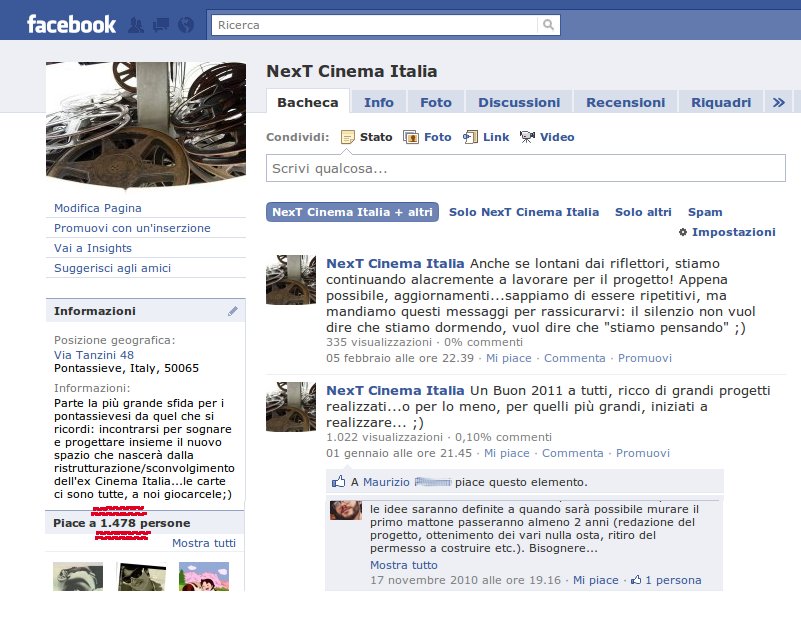Click Promuovi con un'inserzione
Screen dimensions: 801x636
tap(132, 228)
